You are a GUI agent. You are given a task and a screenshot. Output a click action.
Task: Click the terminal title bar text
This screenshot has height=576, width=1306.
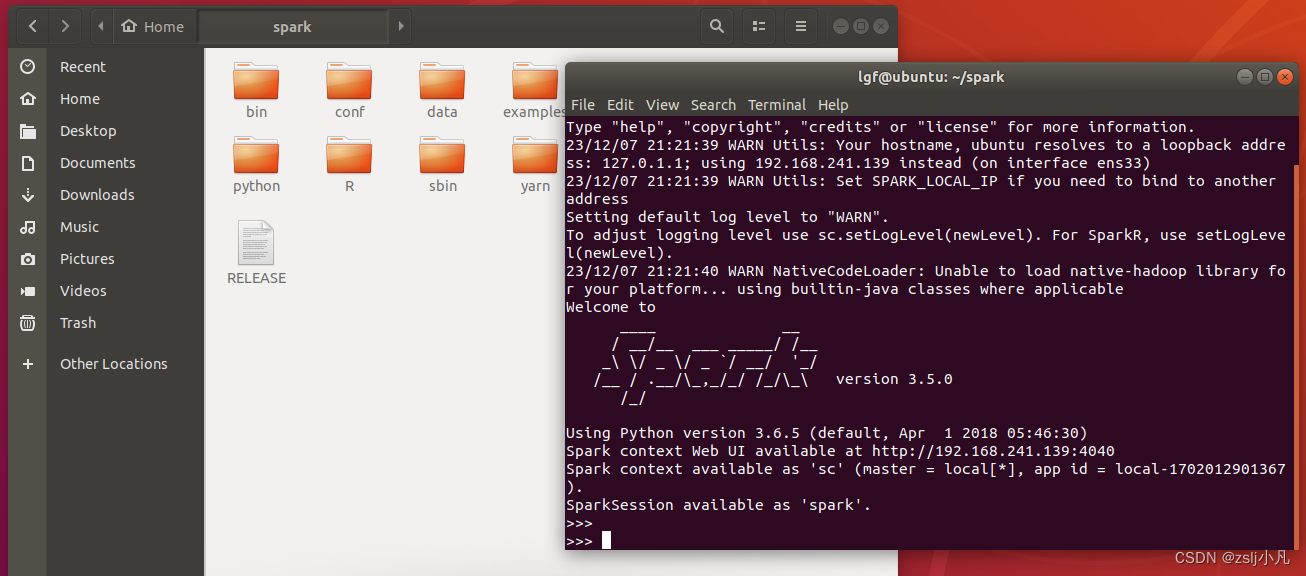[931, 77]
